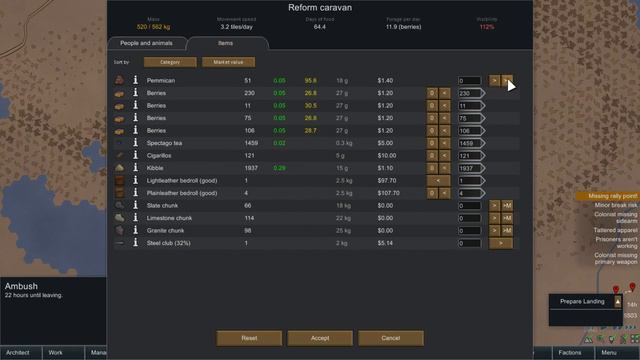
Task: Click the Kibble item icon
Action: click(x=119, y=168)
